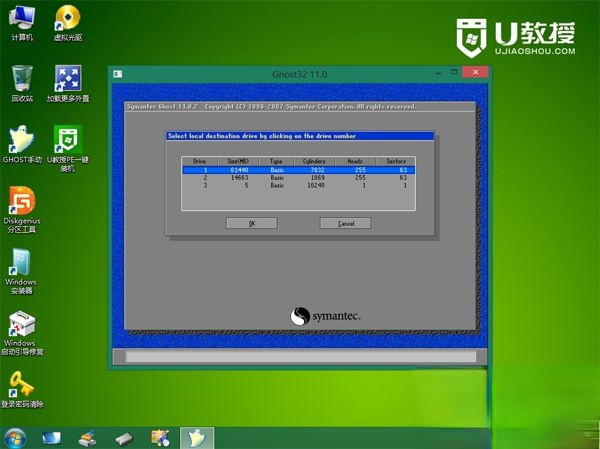Click the Type column header
Image resolution: width=600 pixels, height=449 pixels.
pos(276,161)
